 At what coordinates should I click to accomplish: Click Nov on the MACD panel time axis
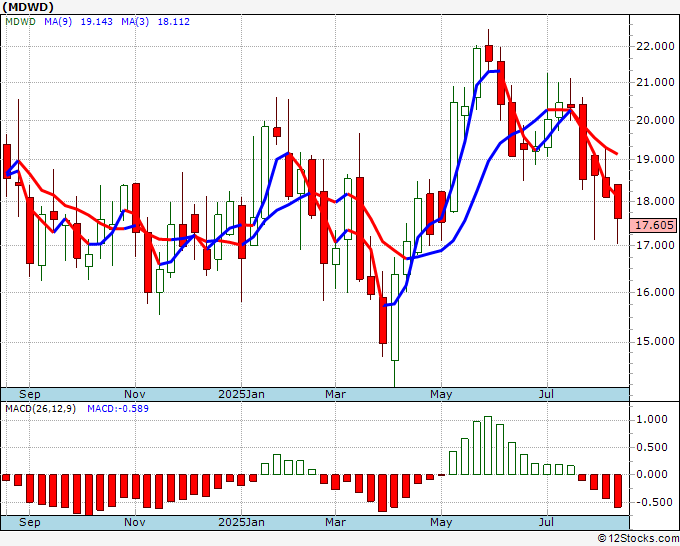coord(135,522)
